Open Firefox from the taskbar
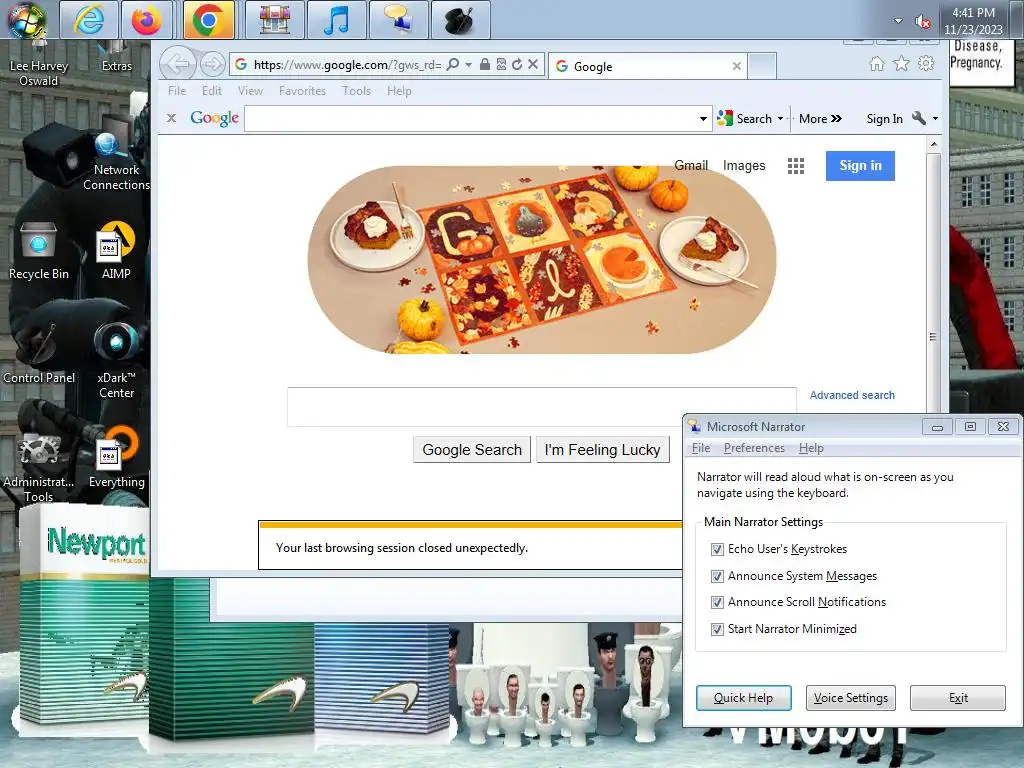The image size is (1024, 768). tap(146, 20)
